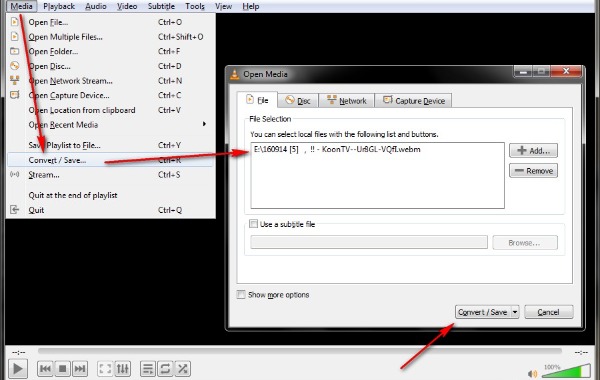Enable Show more options checkbox

pos(241,295)
